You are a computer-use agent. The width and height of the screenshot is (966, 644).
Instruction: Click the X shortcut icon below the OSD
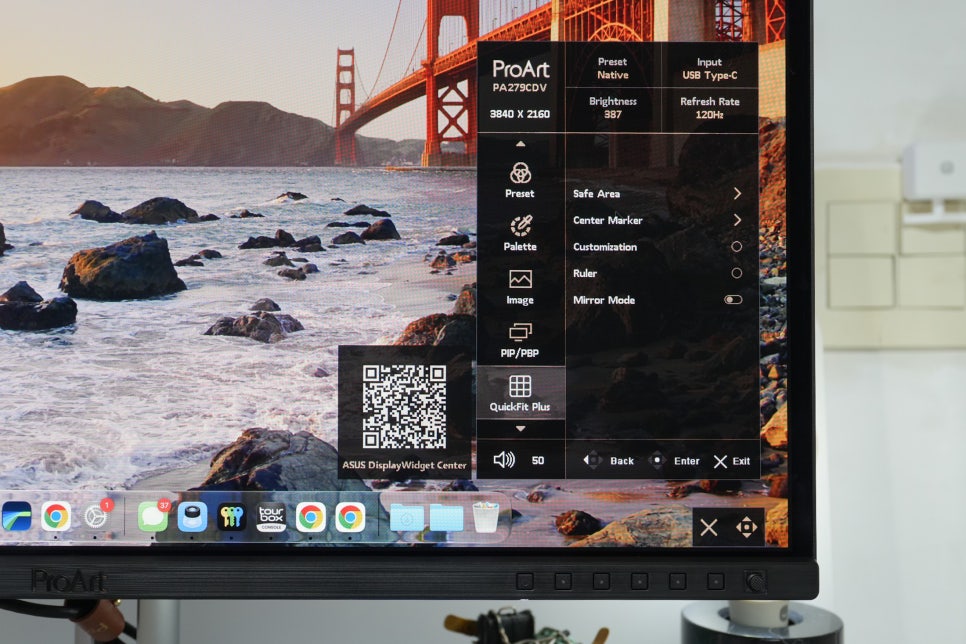coord(709,528)
